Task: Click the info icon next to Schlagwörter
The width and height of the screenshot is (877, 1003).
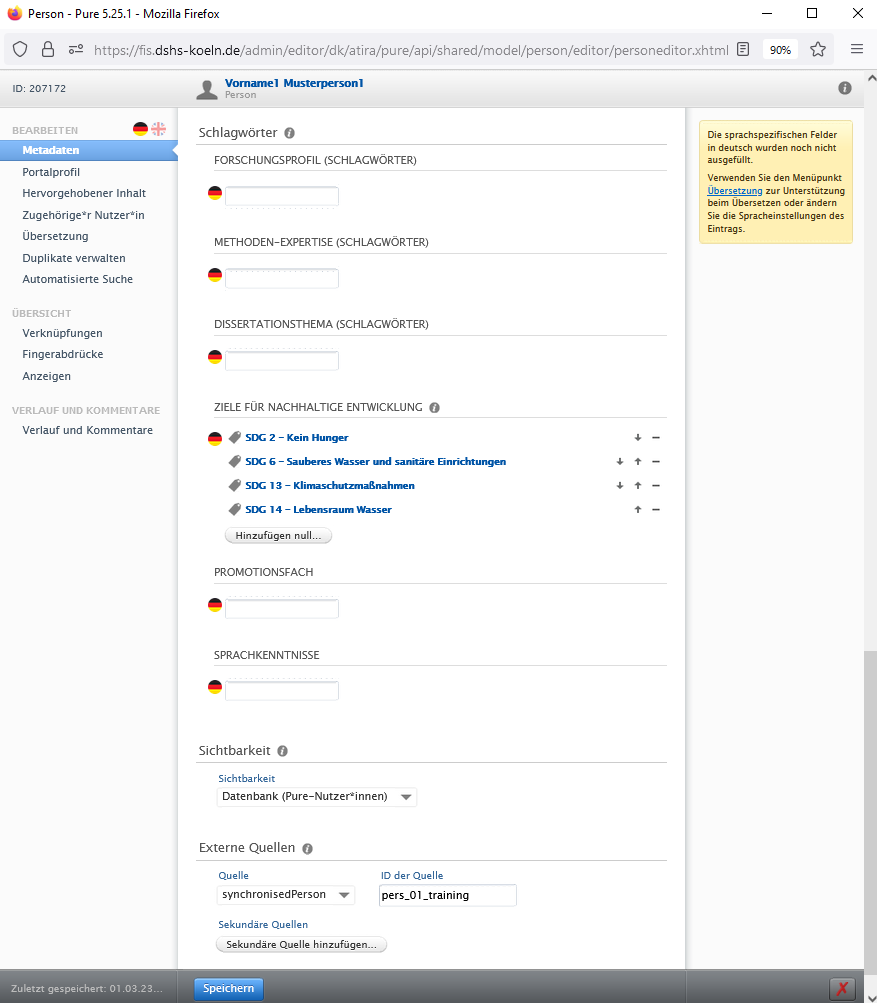Action: (x=289, y=133)
